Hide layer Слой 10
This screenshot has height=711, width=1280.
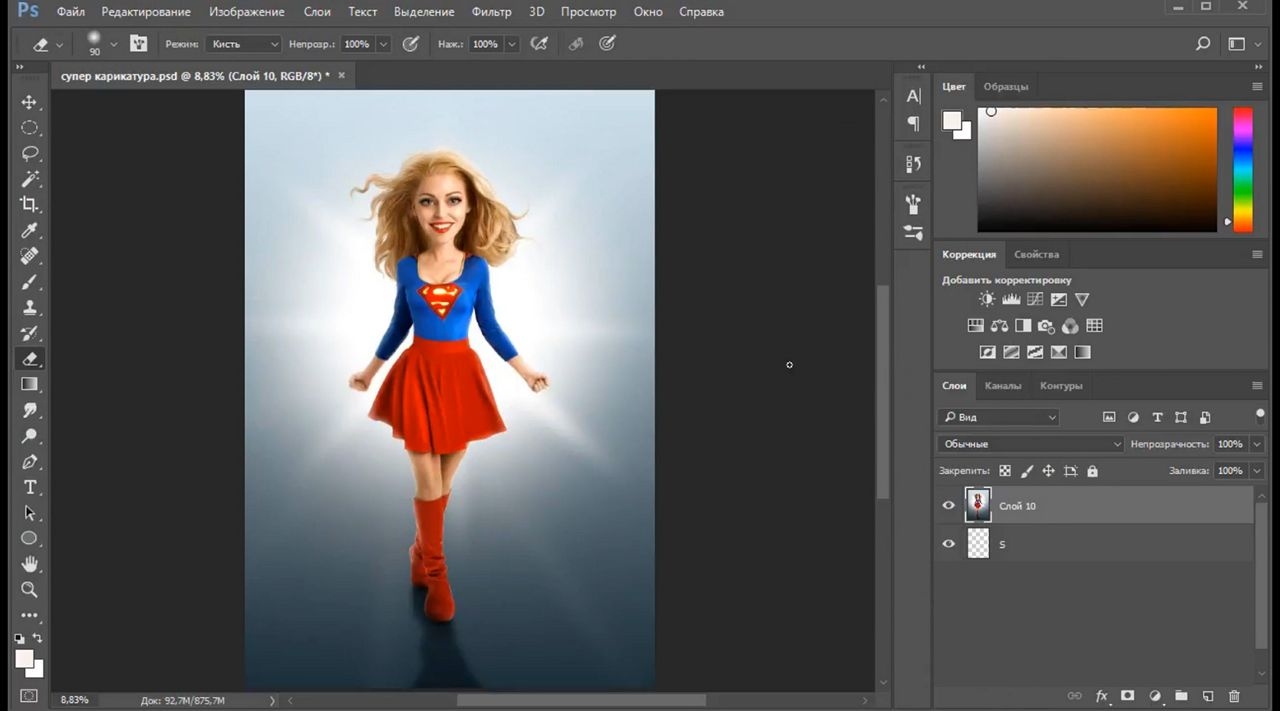(x=949, y=506)
